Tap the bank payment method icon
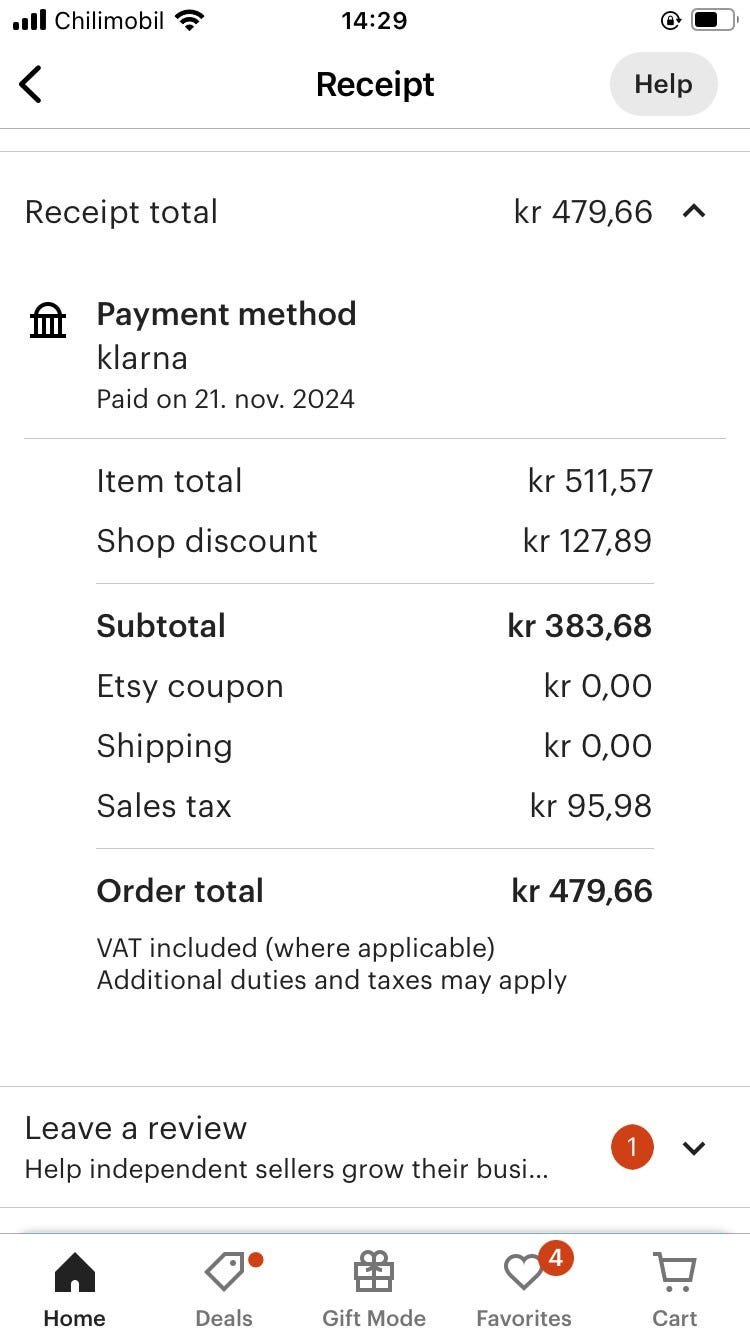The width and height of the screenshot is (750, 1334). 48,322
